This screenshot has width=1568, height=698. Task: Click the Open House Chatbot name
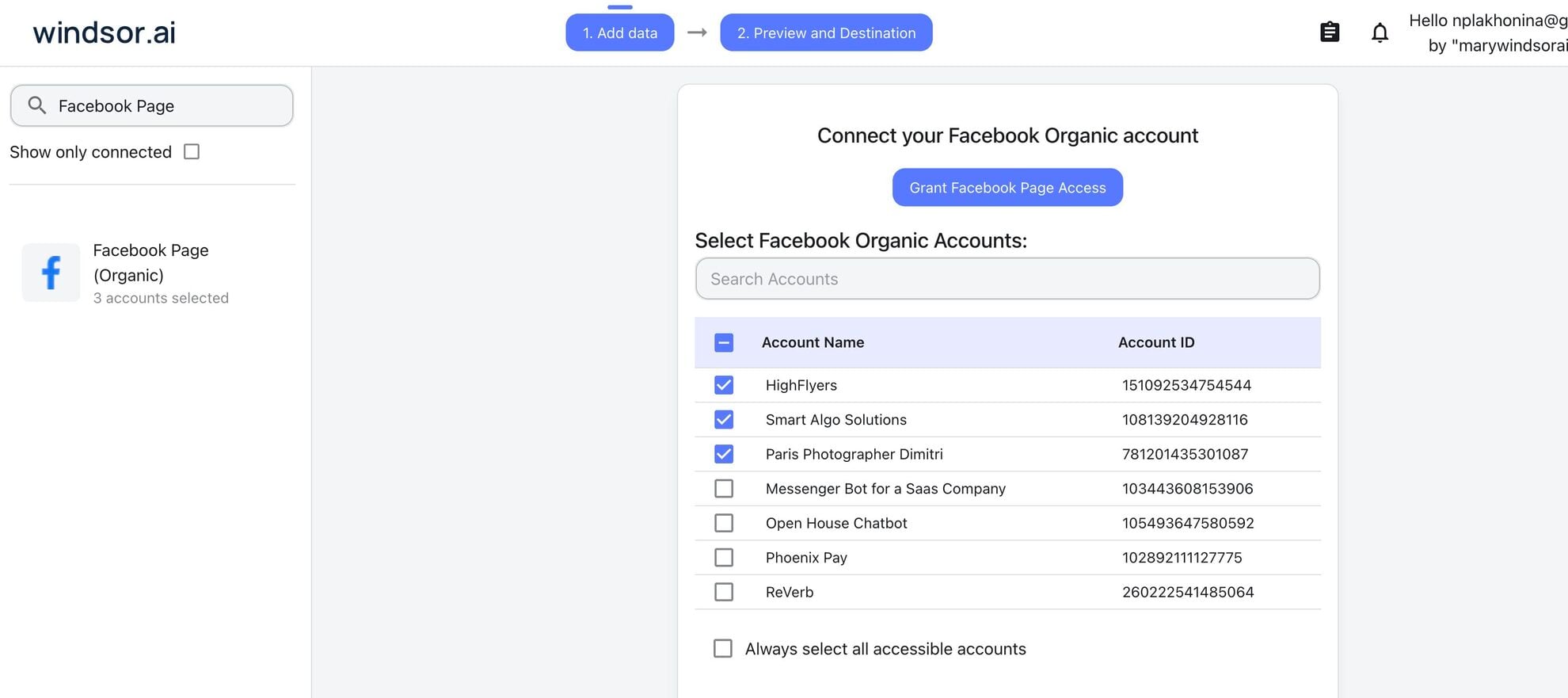click(835, 523)
